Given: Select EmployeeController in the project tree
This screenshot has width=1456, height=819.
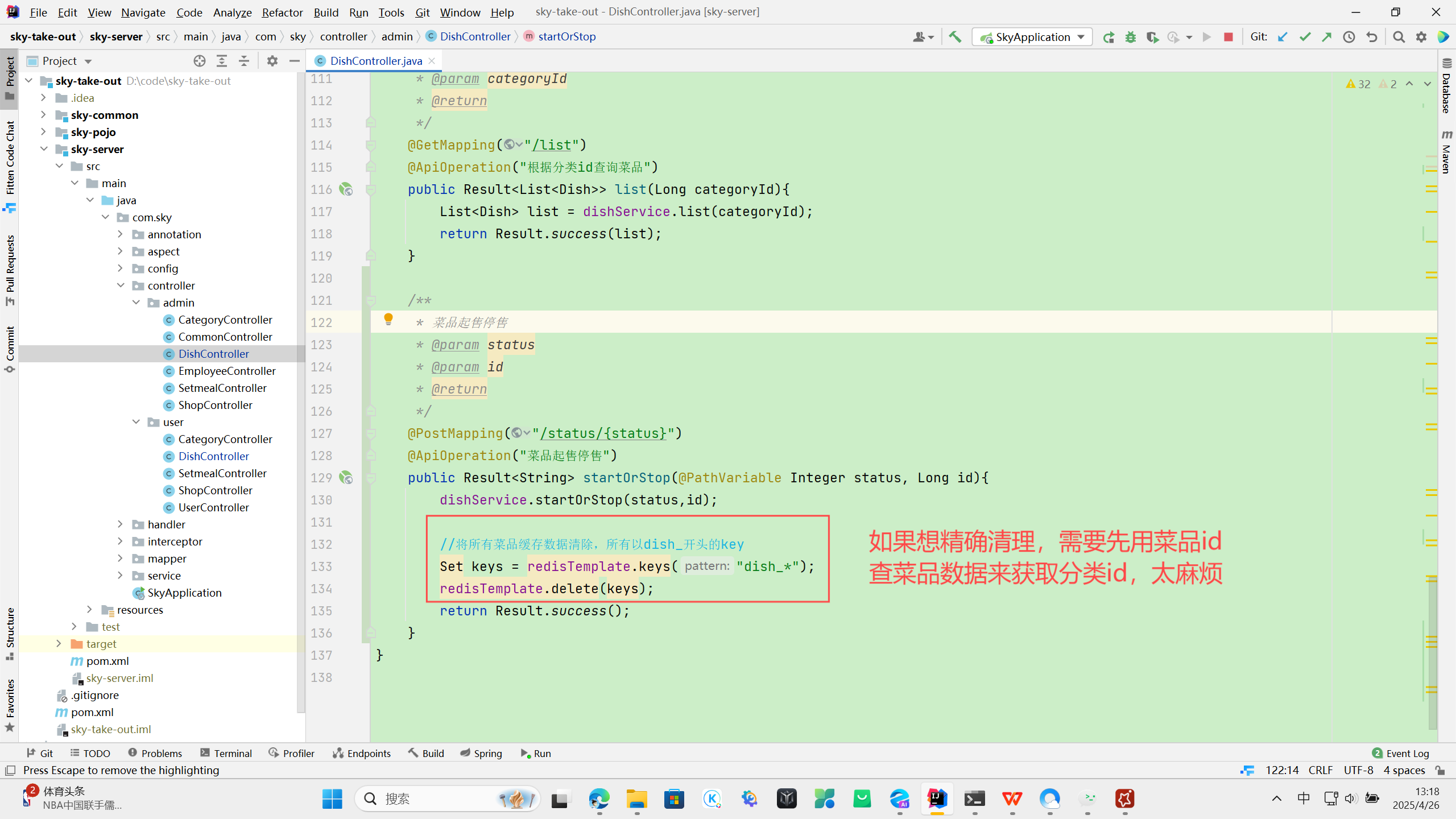Looking at the screenshot, I should 226,371.
